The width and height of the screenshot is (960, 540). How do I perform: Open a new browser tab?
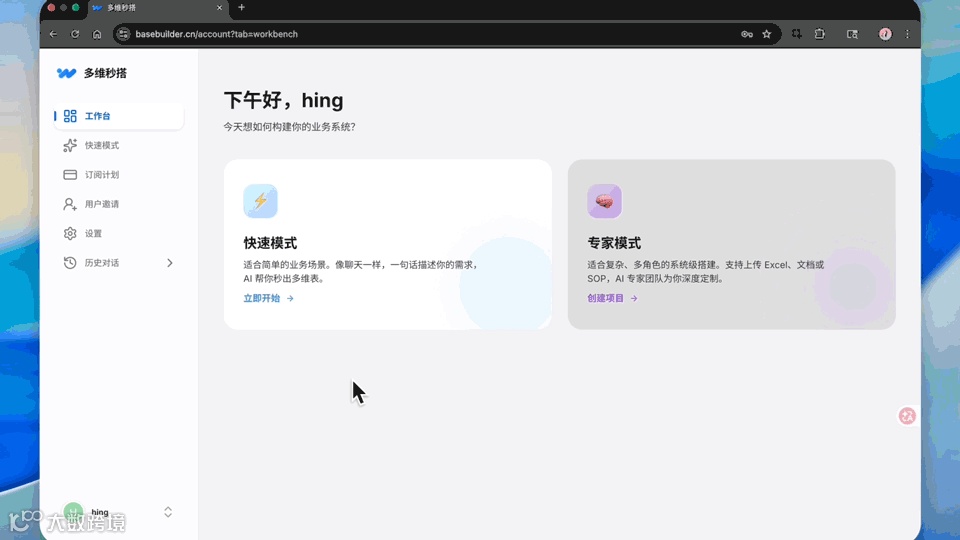241,7
